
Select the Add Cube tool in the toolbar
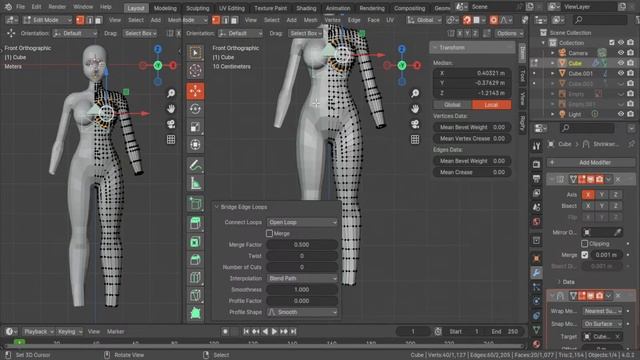(195, 203)
